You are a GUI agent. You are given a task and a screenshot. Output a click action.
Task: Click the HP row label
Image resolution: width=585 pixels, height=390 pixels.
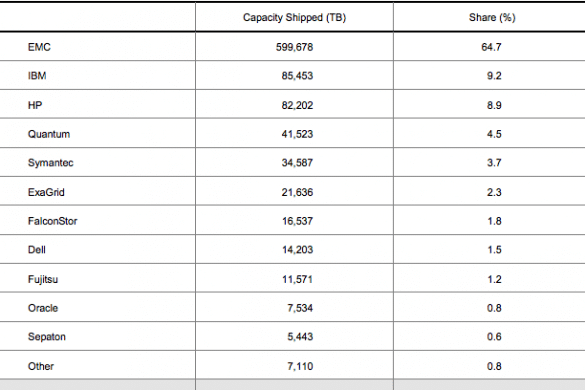(x=35, y=105)
